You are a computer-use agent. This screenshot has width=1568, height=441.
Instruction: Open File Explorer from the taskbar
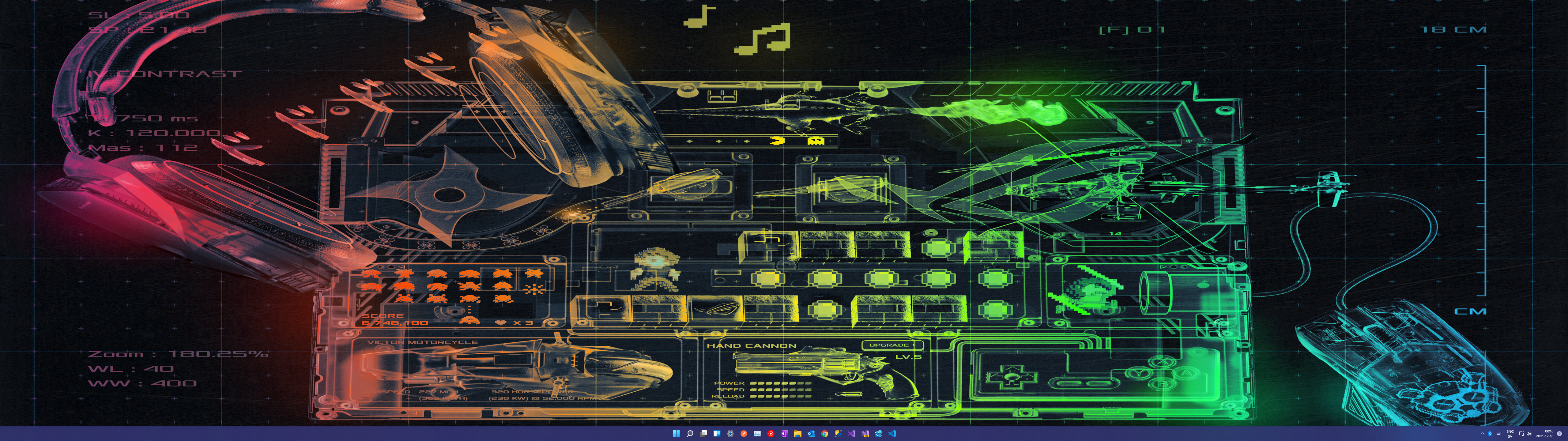798,434
